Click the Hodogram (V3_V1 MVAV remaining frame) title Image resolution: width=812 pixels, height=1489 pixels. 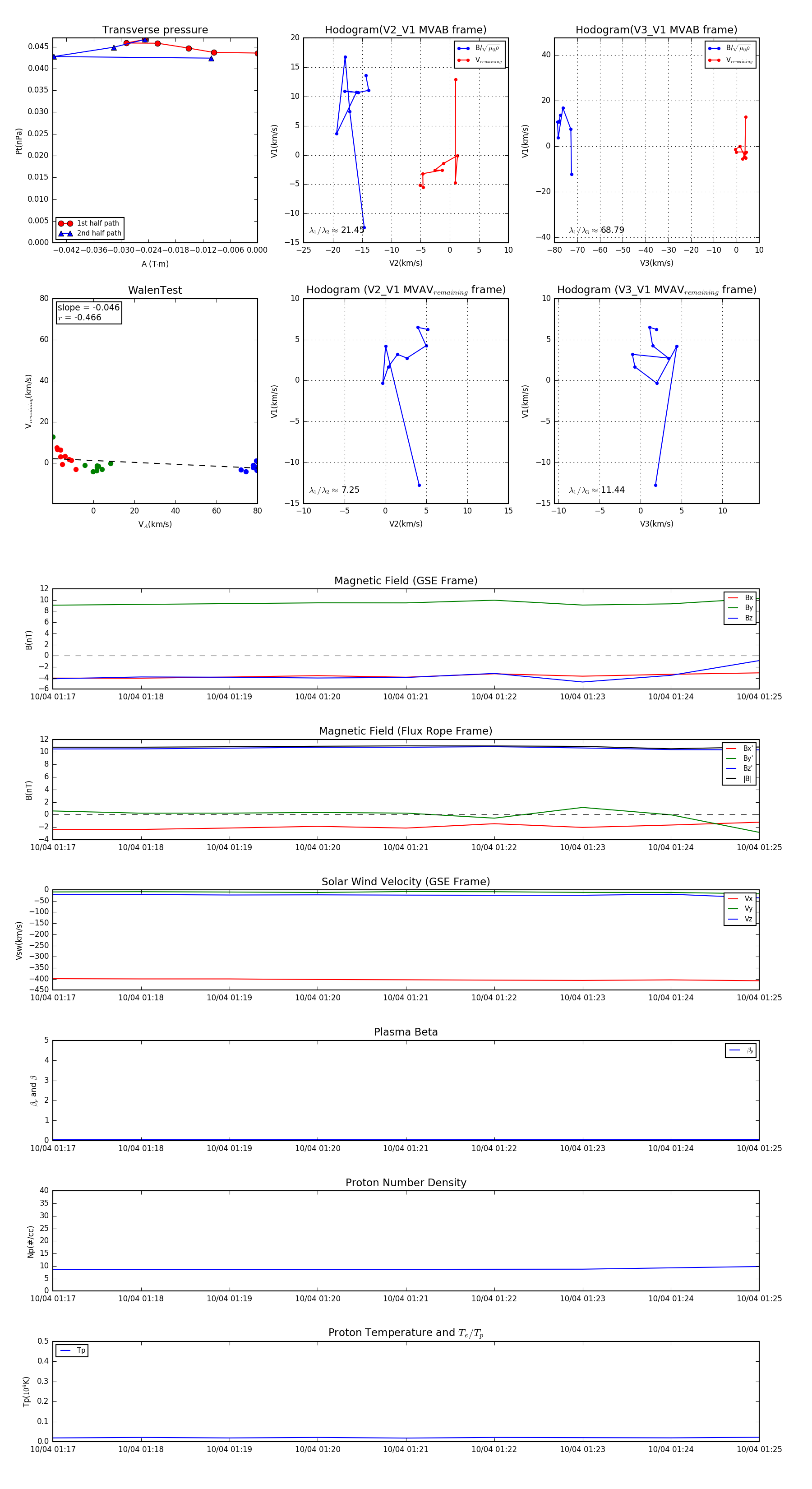coord(656,290)
